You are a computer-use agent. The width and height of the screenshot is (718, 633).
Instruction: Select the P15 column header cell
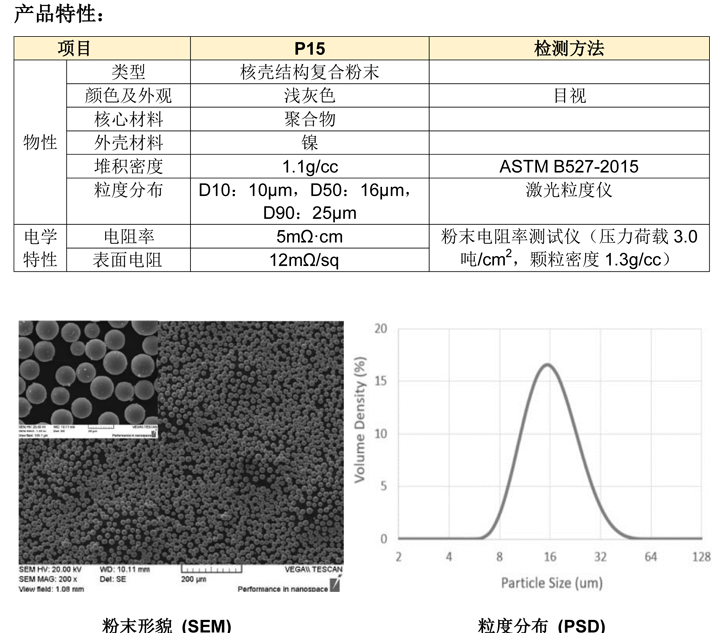pos(309,48)
